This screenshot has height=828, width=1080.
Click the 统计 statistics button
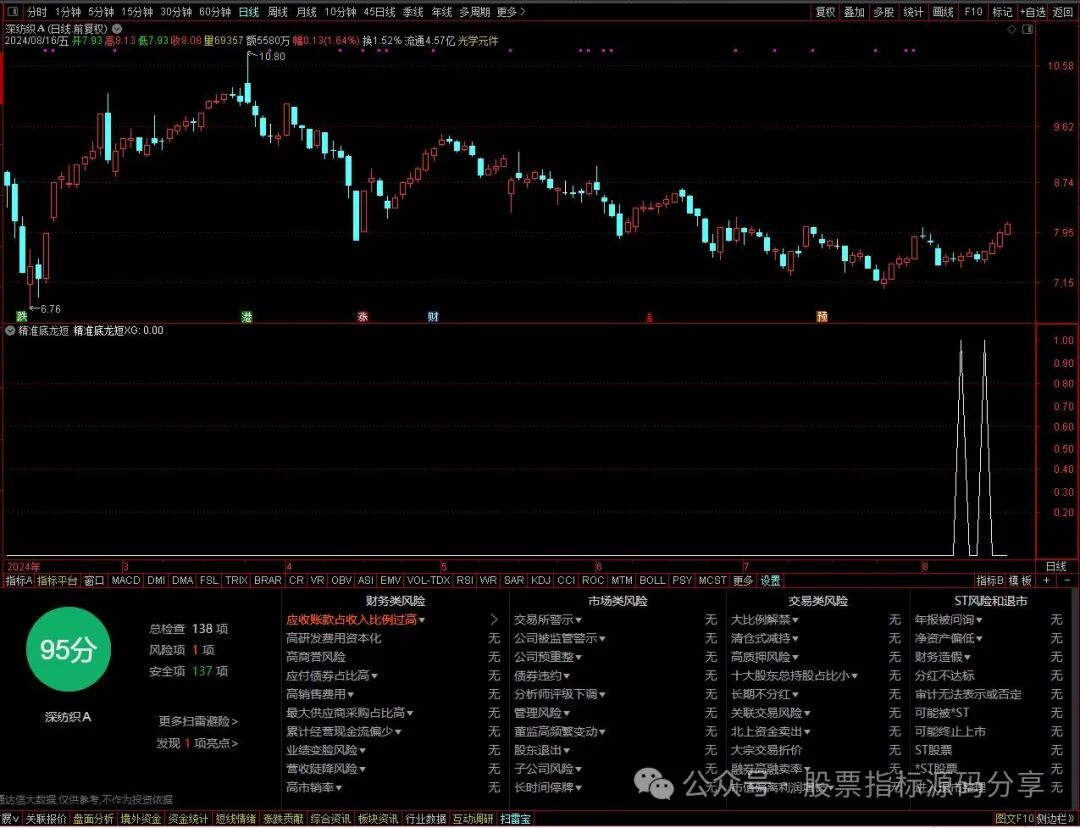(x=913, y=12)
